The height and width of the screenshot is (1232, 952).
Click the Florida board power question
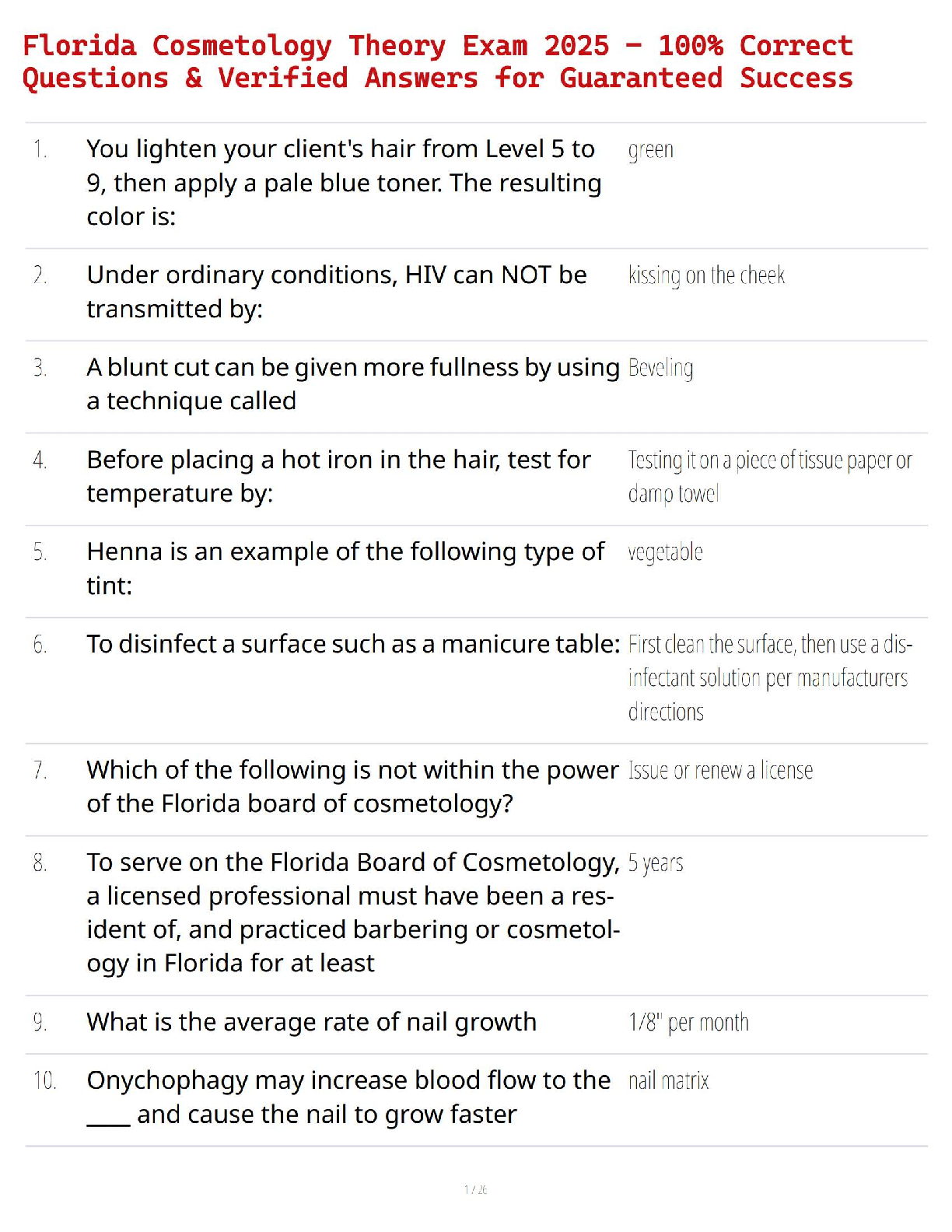(352, 786)
